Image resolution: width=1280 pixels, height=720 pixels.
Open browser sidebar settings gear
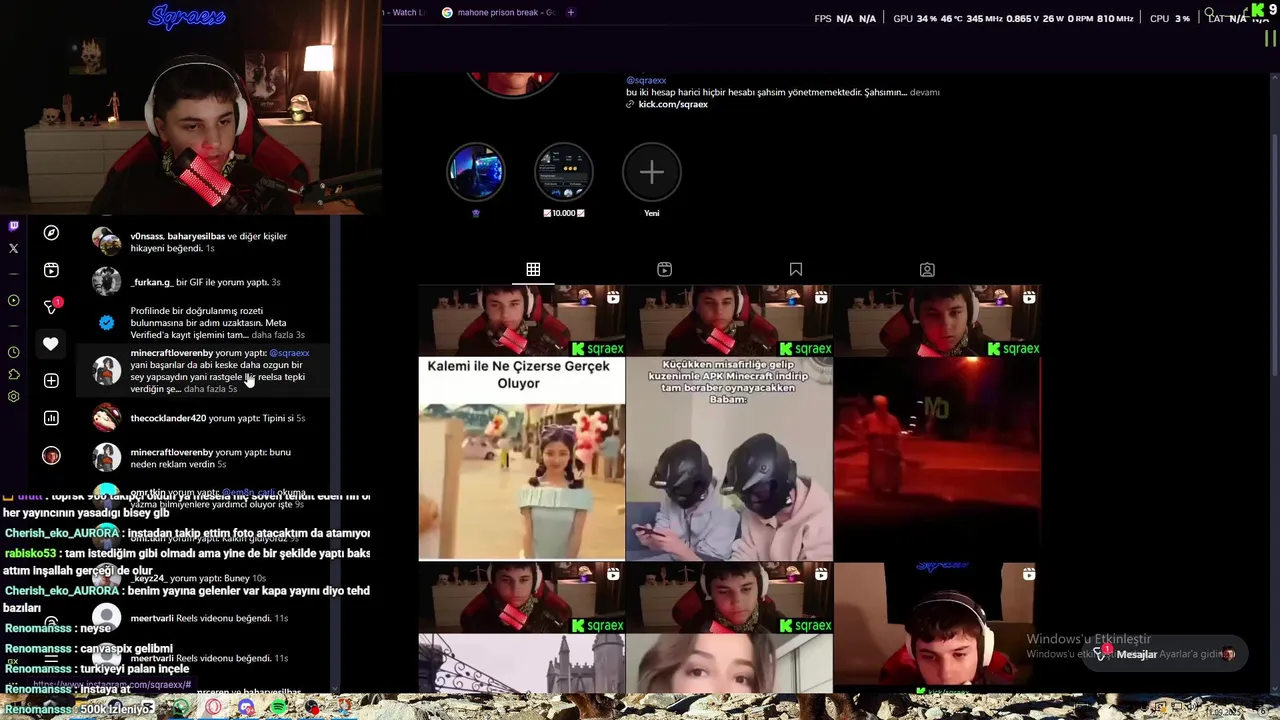click(x=13, y=396)
